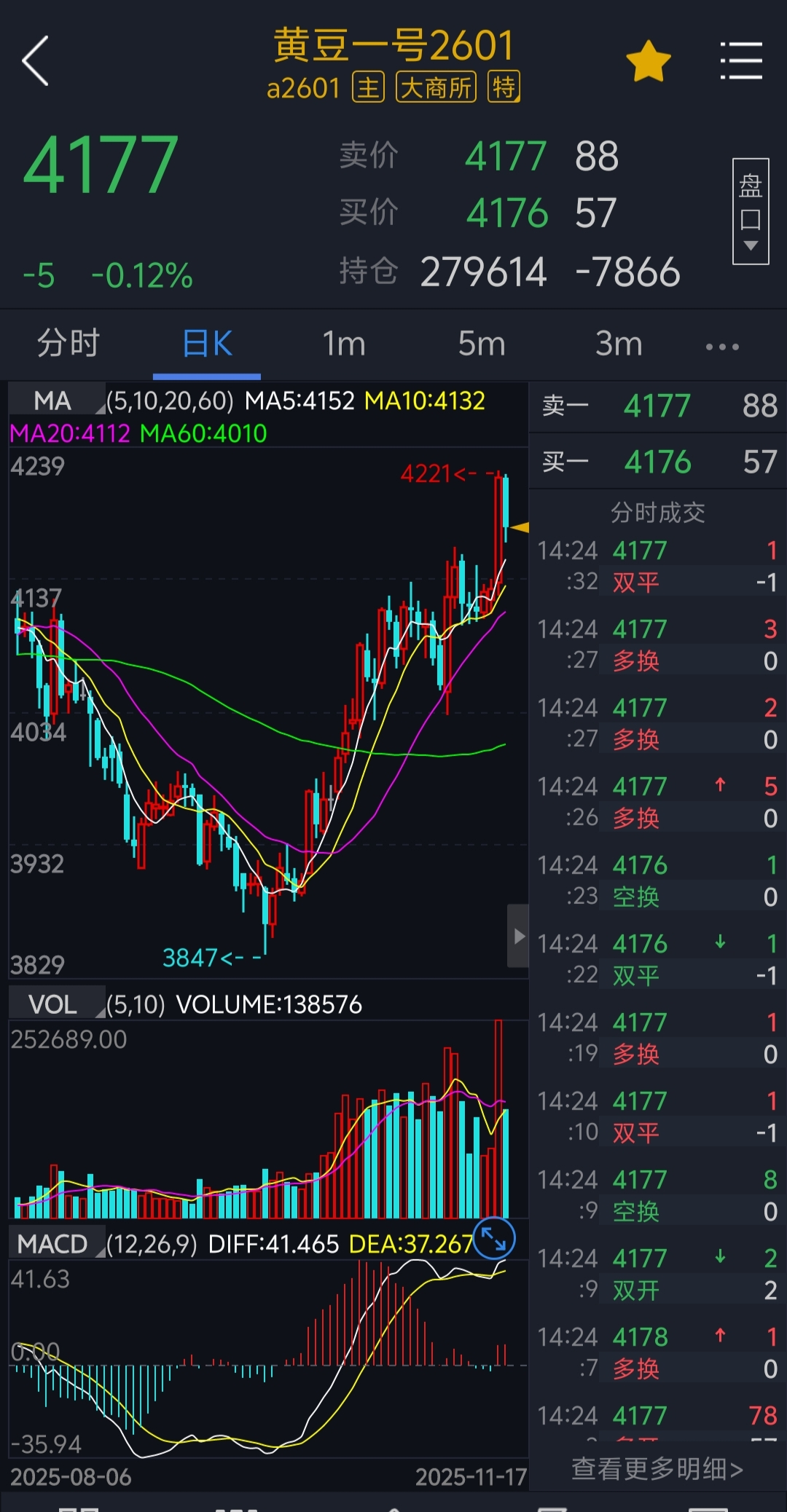Collapse trade panel with the side arrow
The height and width of the screenshot is (1512, 787).
coord(518,936)
